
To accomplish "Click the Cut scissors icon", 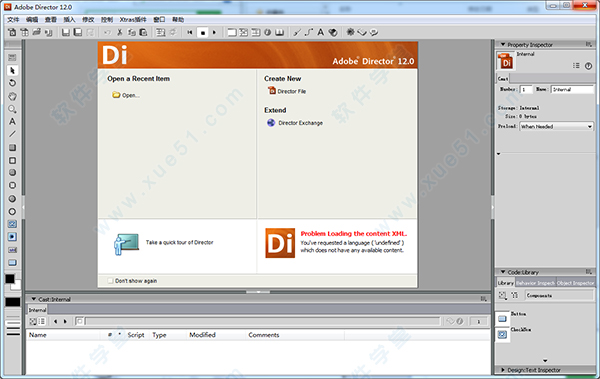I will tap(119, 33).
